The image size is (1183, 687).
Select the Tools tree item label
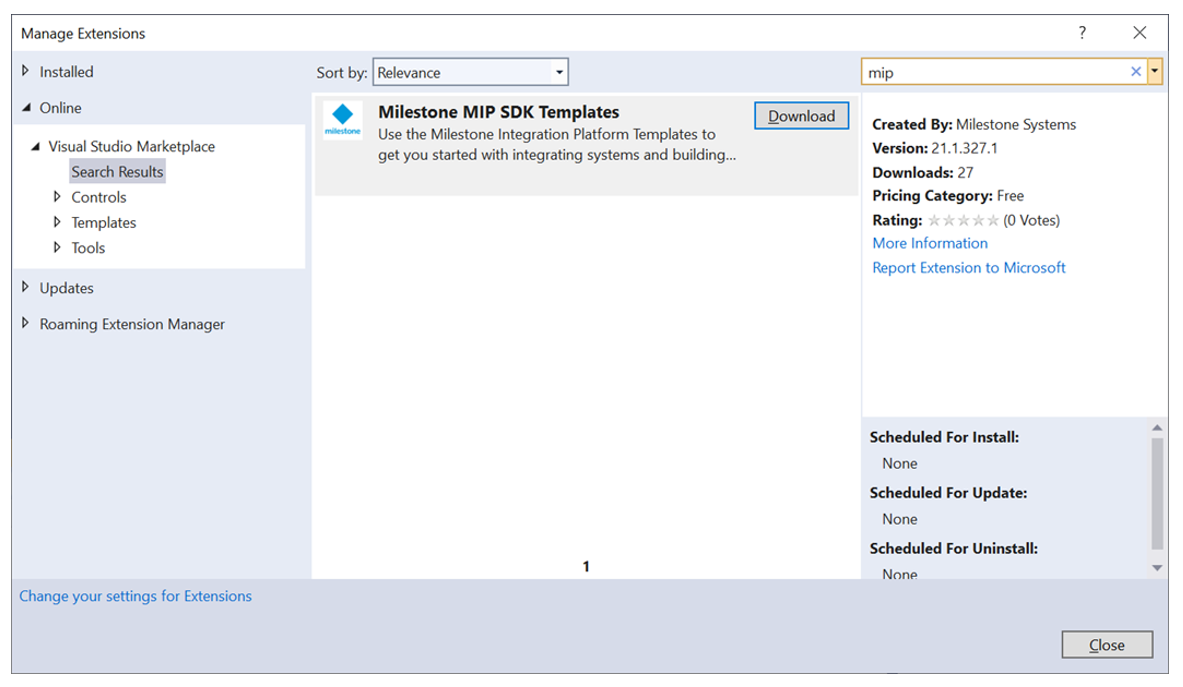(88, 248)
